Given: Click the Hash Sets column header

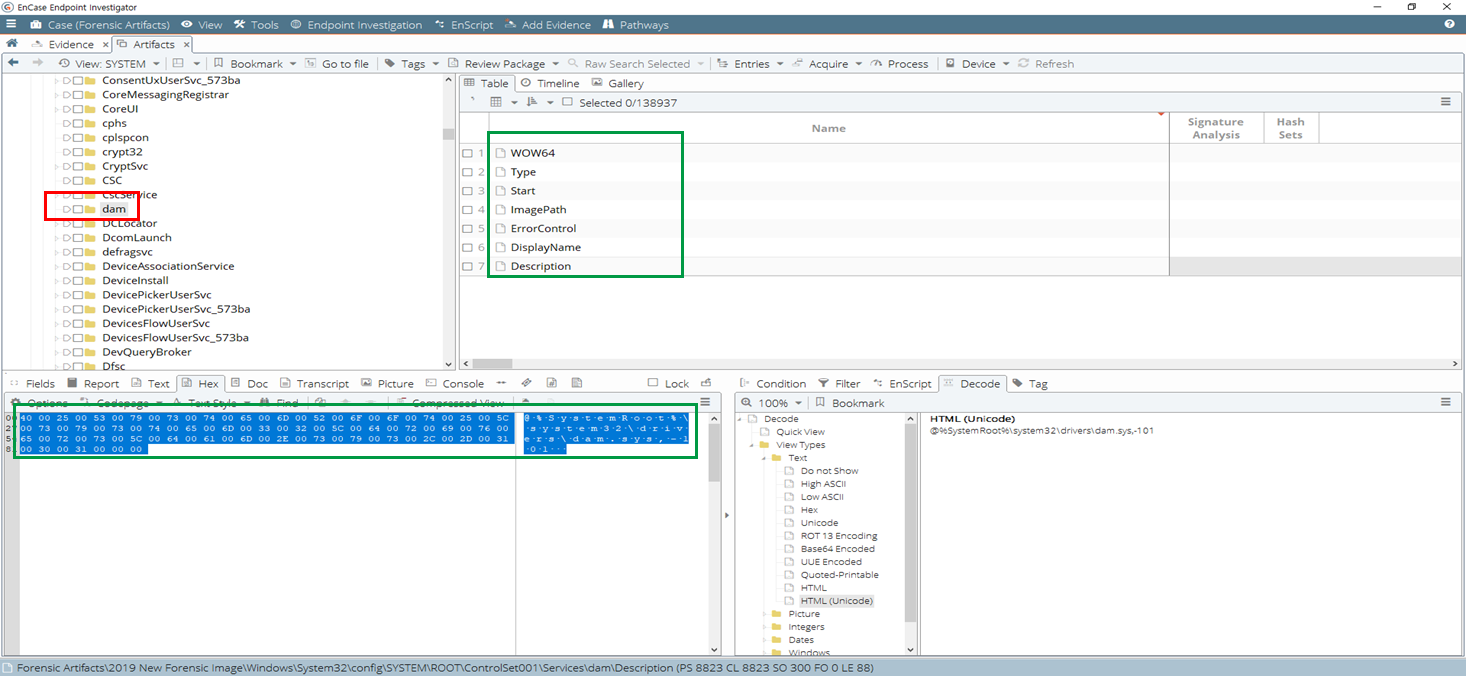Looking at the screenshot, I should tap(1290, 128).
